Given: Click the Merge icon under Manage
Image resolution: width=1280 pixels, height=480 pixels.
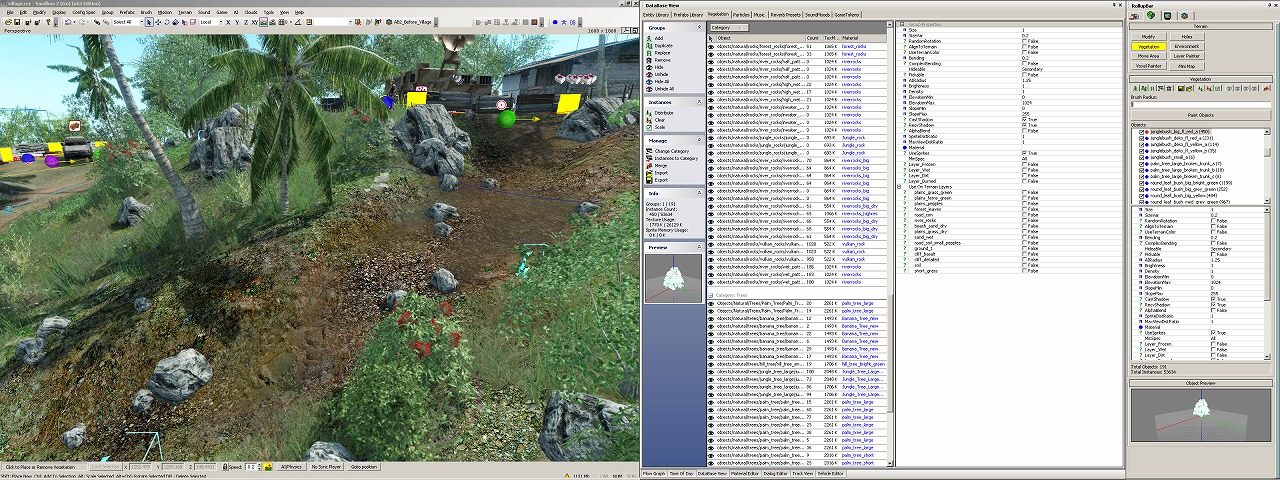Looking at the screenshot, I should (649, 165).
